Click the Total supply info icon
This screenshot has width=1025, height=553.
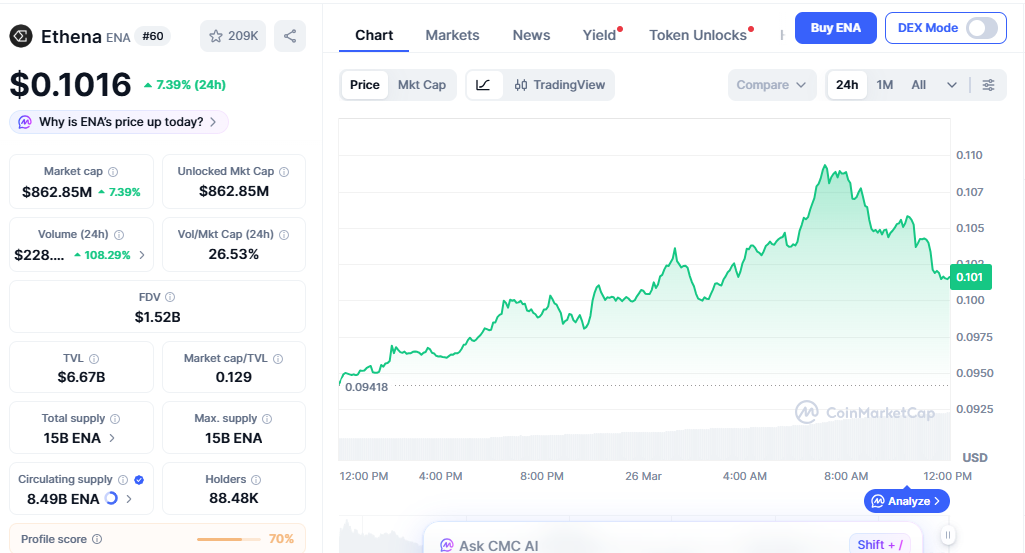115,419
